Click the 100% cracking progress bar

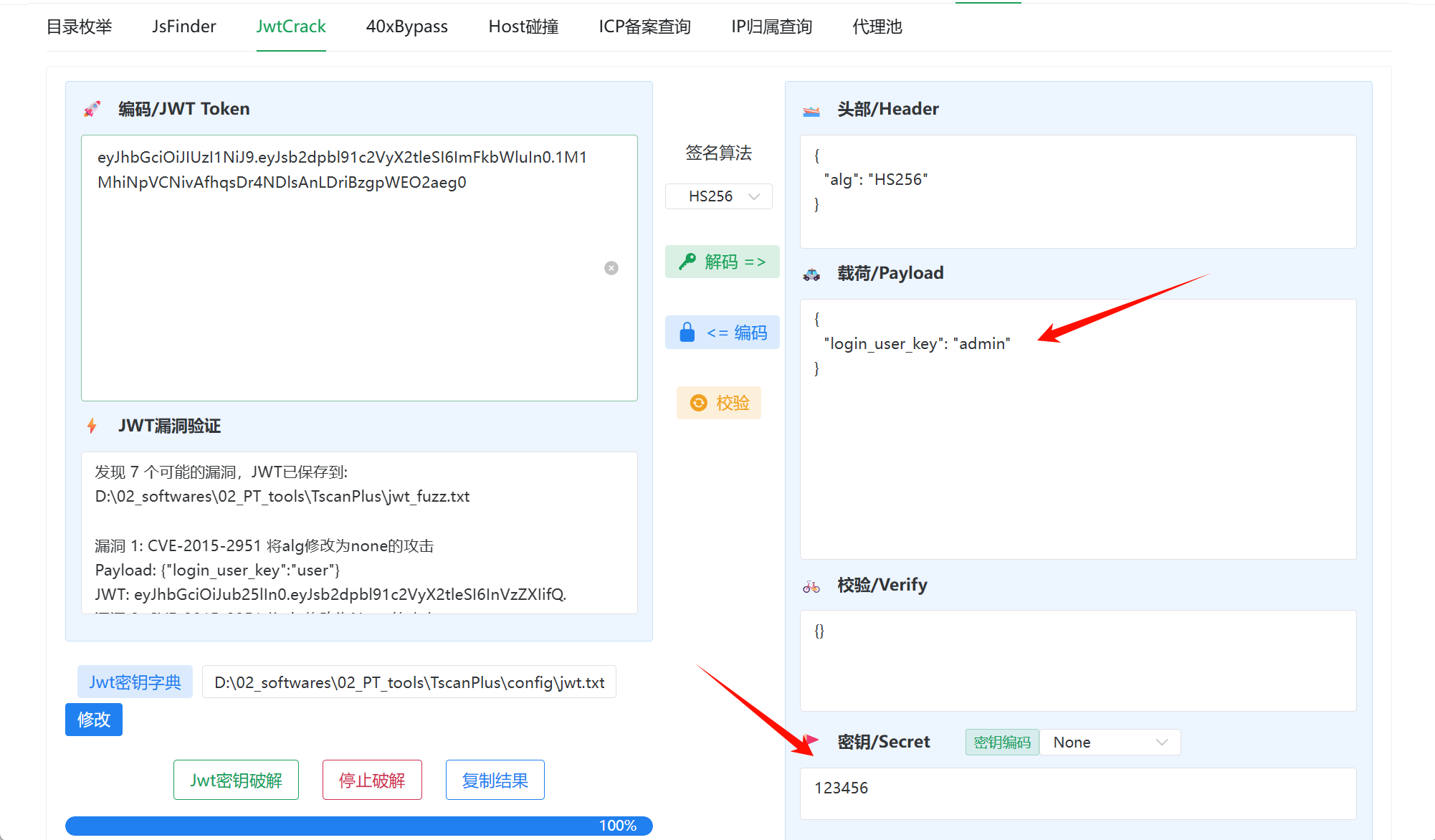(358, 826)
